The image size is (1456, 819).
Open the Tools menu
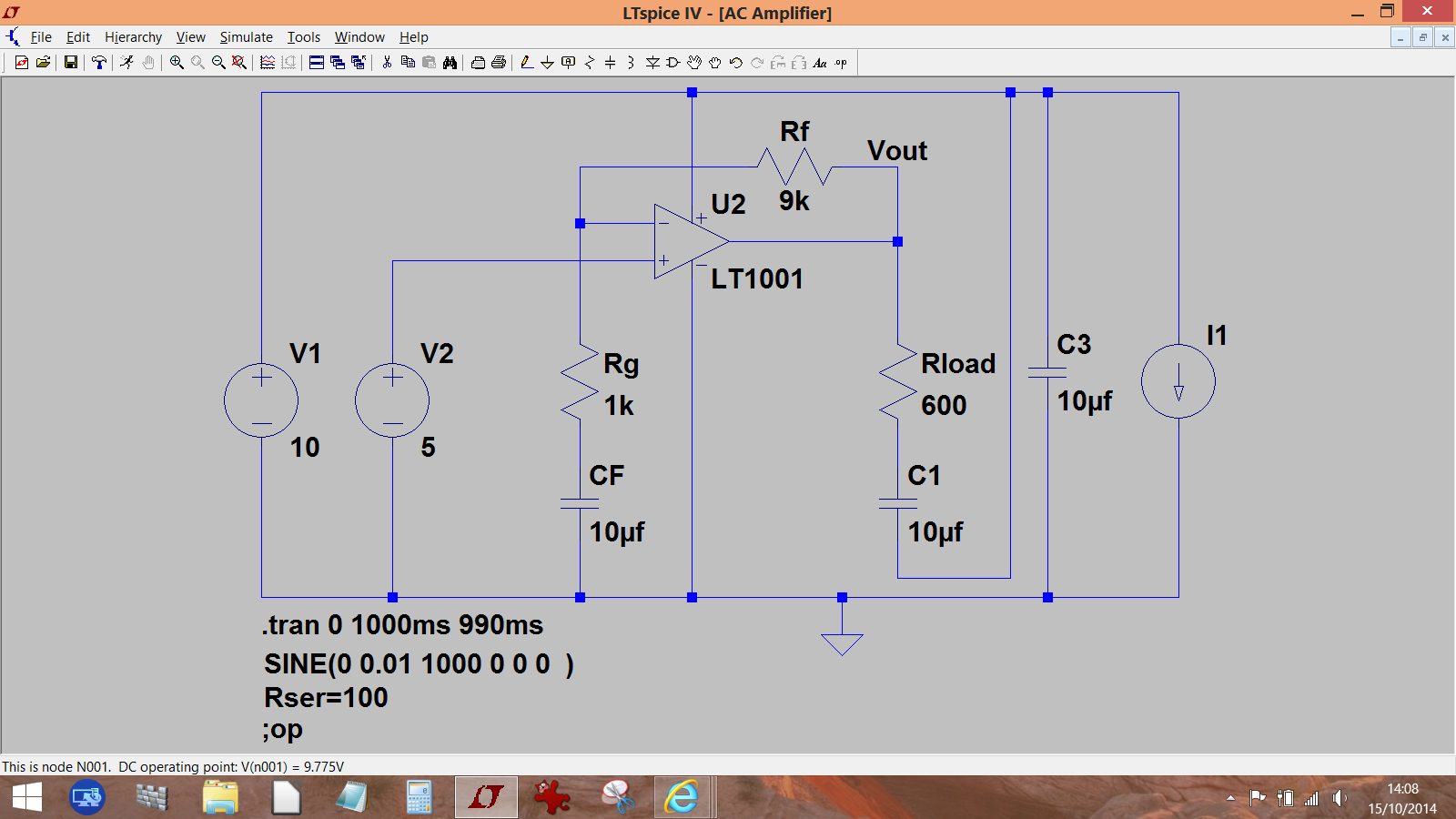point(304,37)
